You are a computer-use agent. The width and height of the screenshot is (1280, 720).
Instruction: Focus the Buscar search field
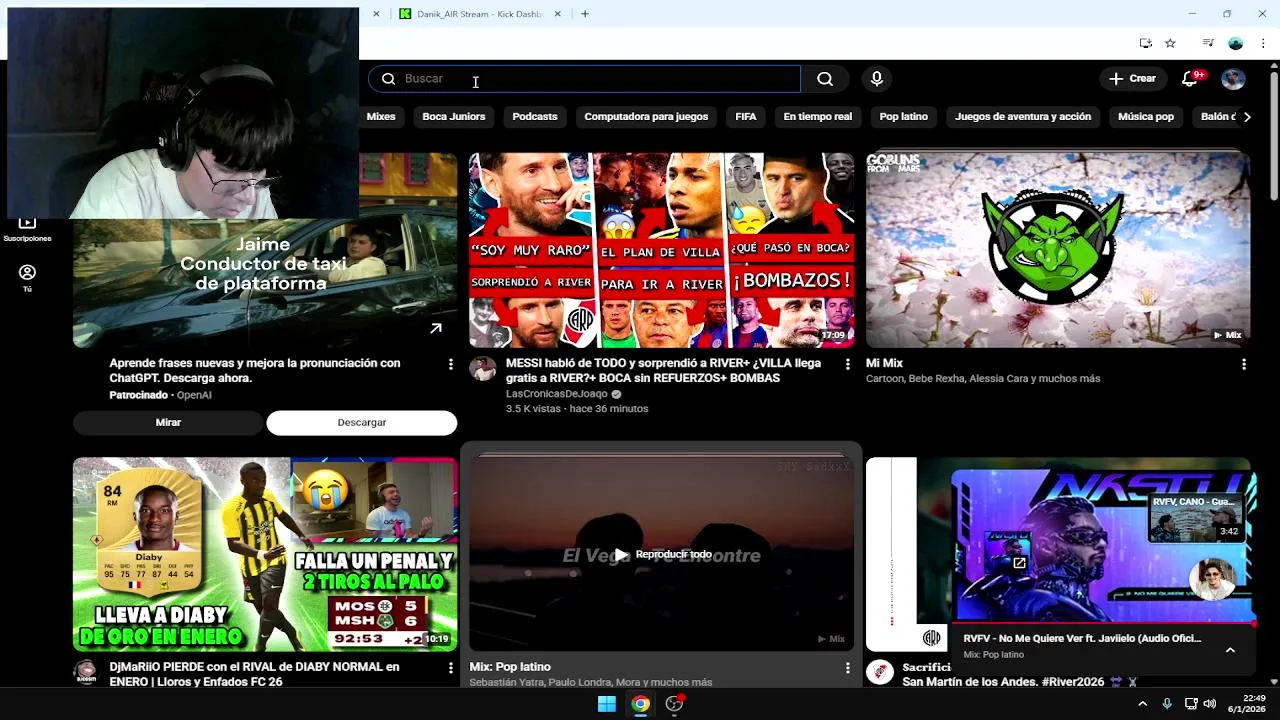[x=585, y=79]
